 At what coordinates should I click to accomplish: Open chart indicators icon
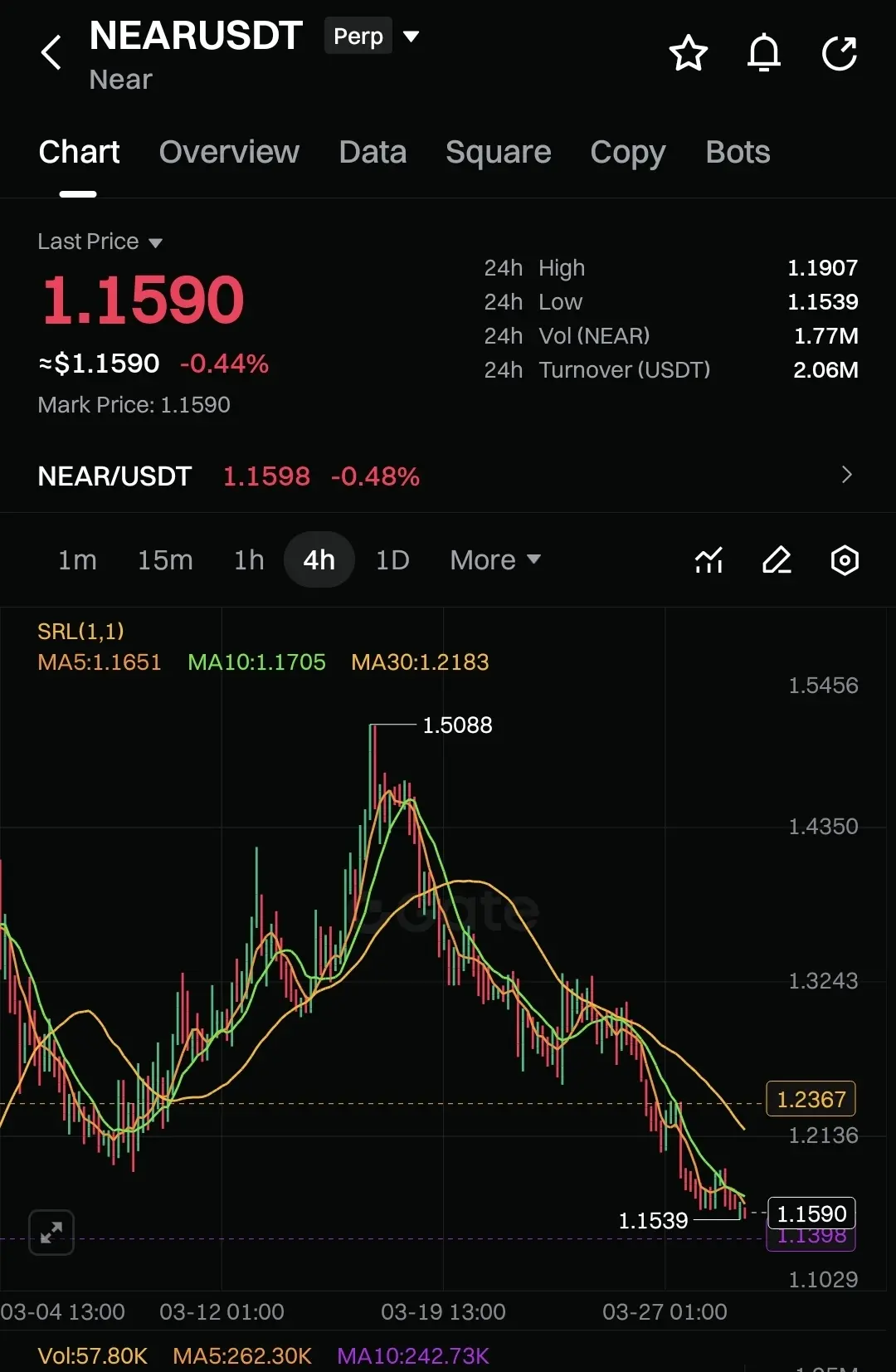709,560
